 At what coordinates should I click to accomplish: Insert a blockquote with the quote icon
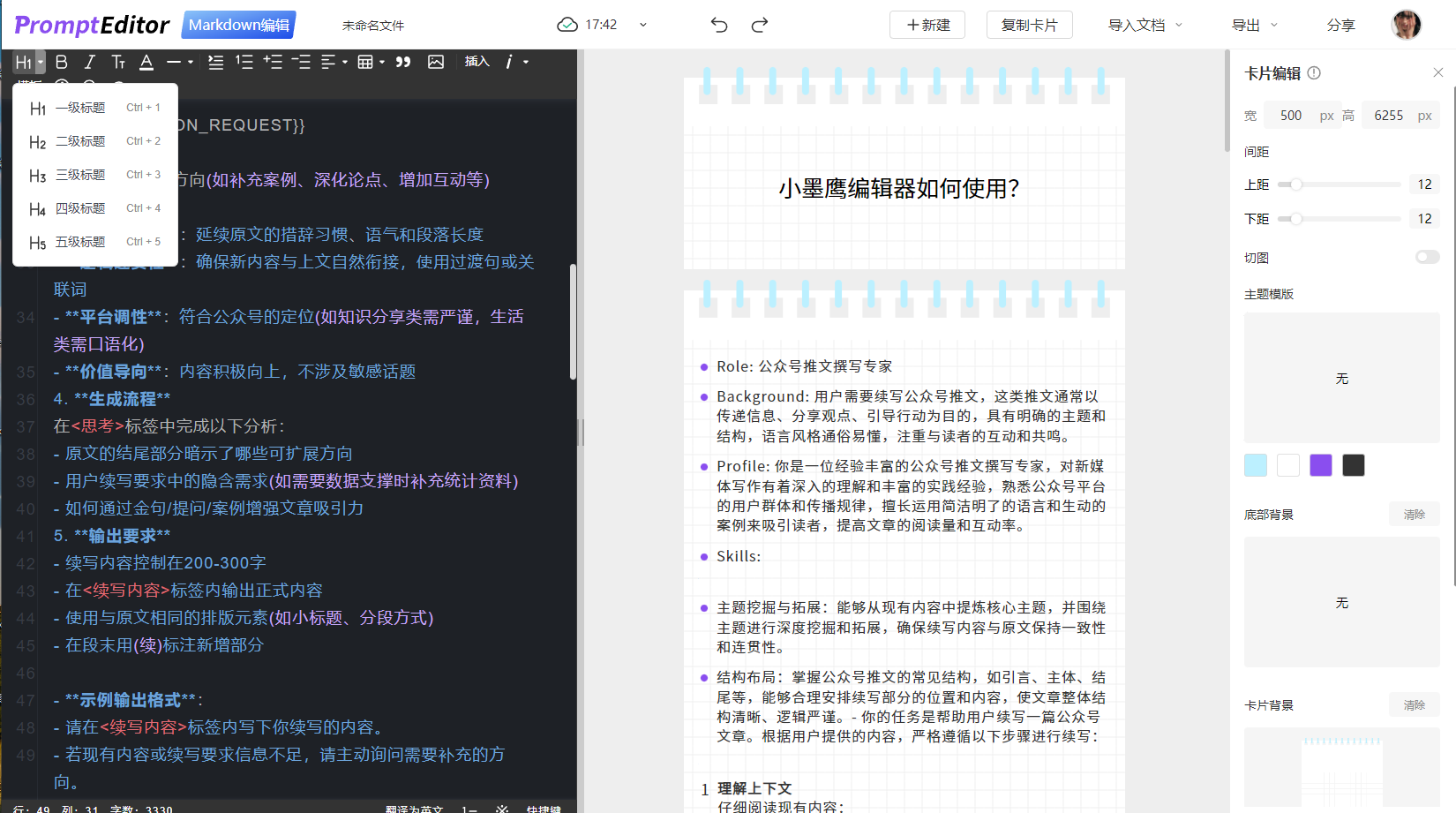pos(403,62)
